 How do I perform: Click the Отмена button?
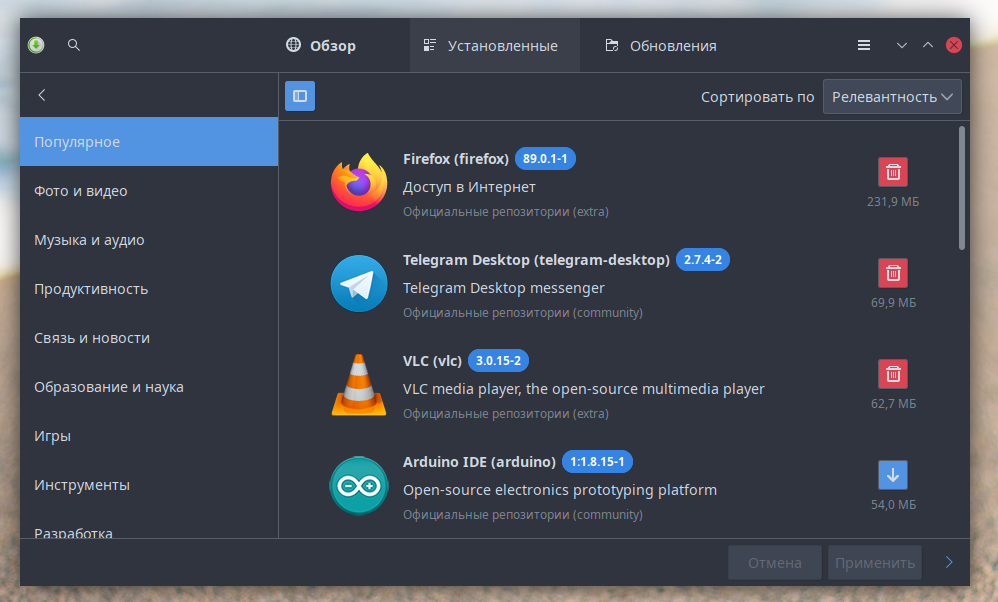pyautogui.click(x=775, y=563)
